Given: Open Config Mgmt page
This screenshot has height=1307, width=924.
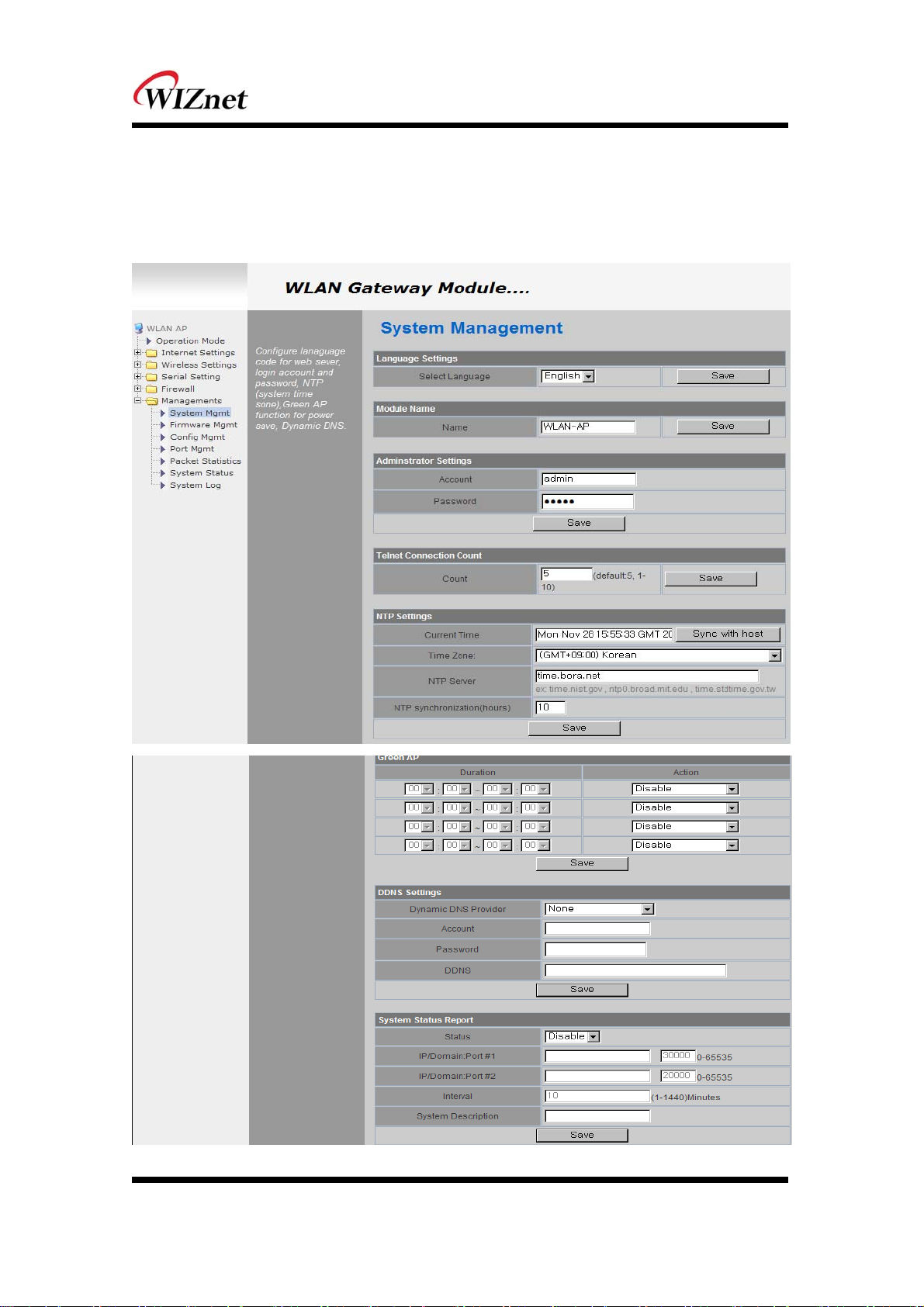Looking at the screenshot, I should pos(197,437).
